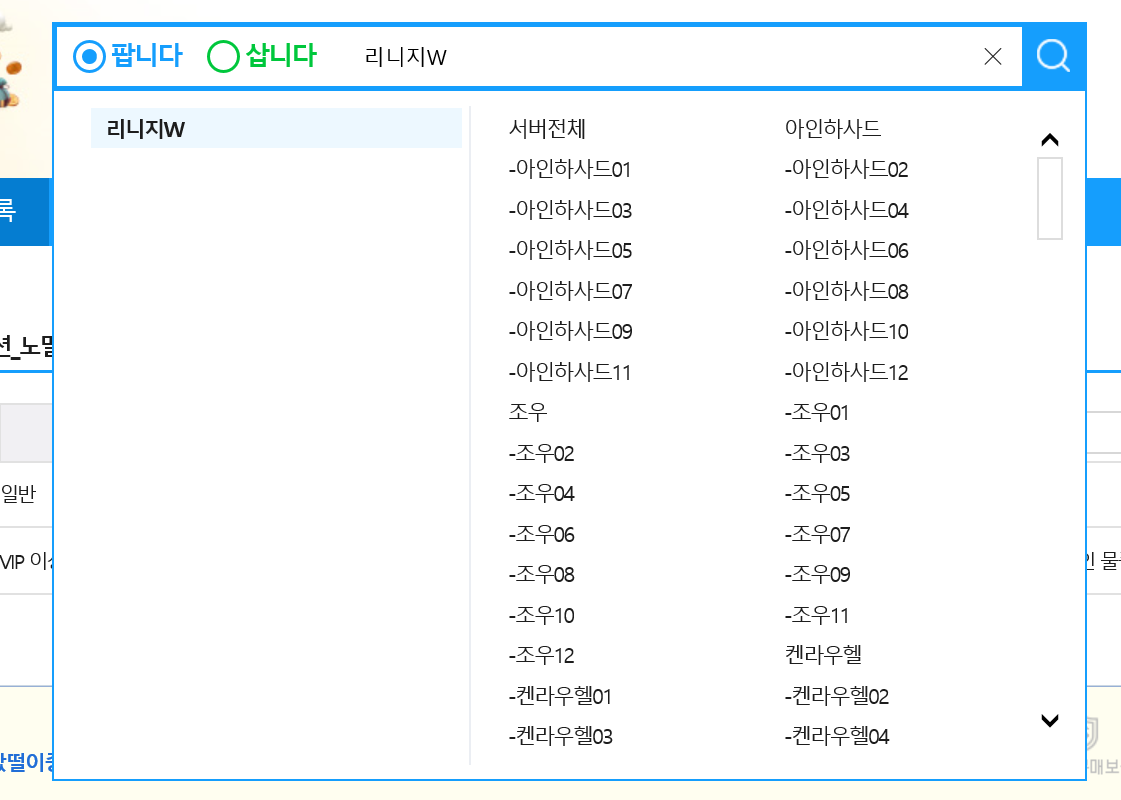Select server -아인하사드03
The height and width of the screenshot is (800, 1121).
click(571, 210)
